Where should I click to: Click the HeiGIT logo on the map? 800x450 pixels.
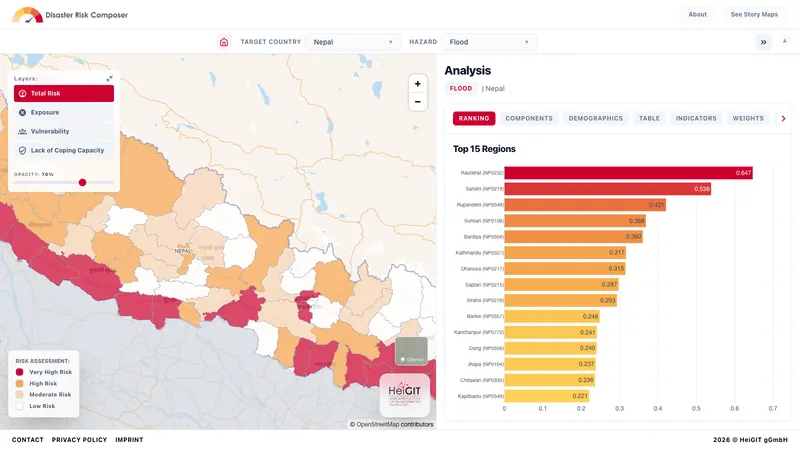click(x=405, y=395)
